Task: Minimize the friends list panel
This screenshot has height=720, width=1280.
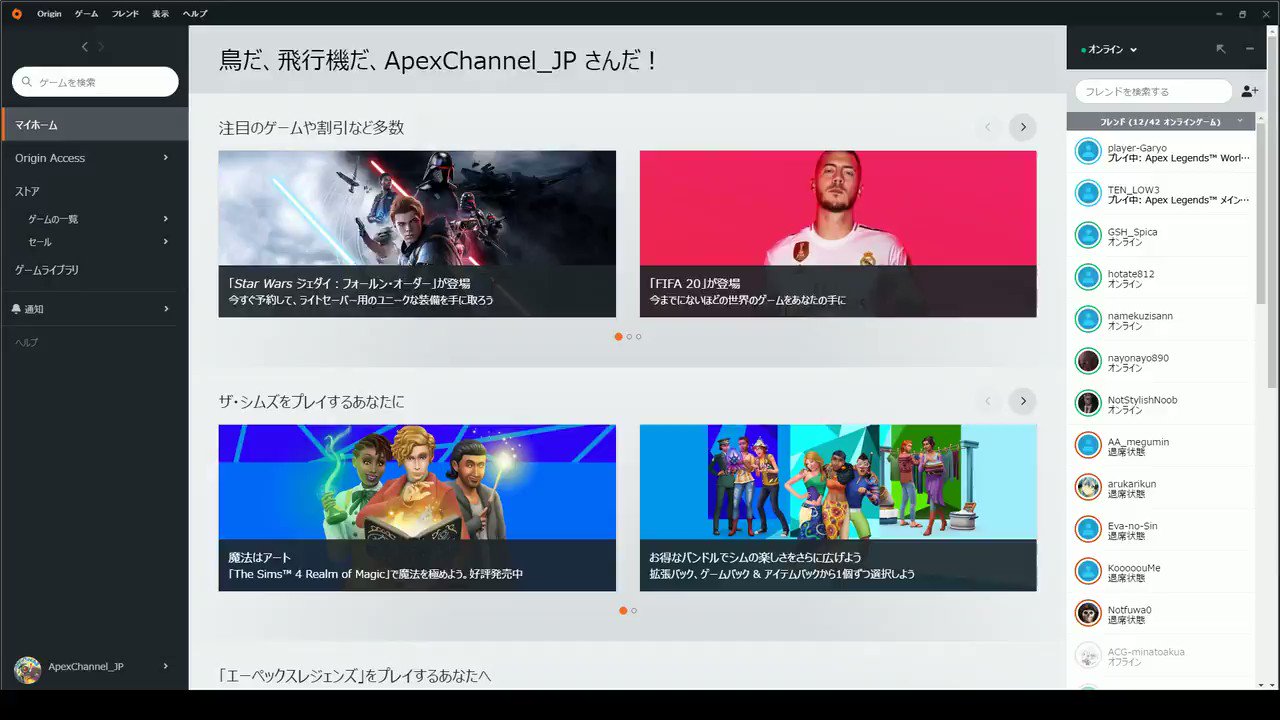Action: coord(1250,49)
